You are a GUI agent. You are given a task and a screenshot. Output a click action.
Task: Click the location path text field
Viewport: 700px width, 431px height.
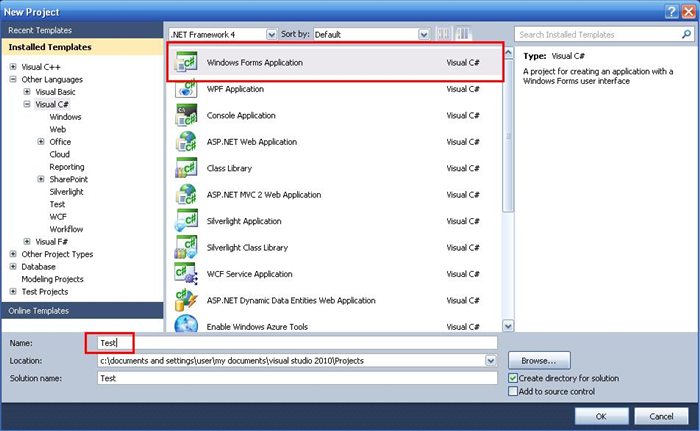point(292,360)
